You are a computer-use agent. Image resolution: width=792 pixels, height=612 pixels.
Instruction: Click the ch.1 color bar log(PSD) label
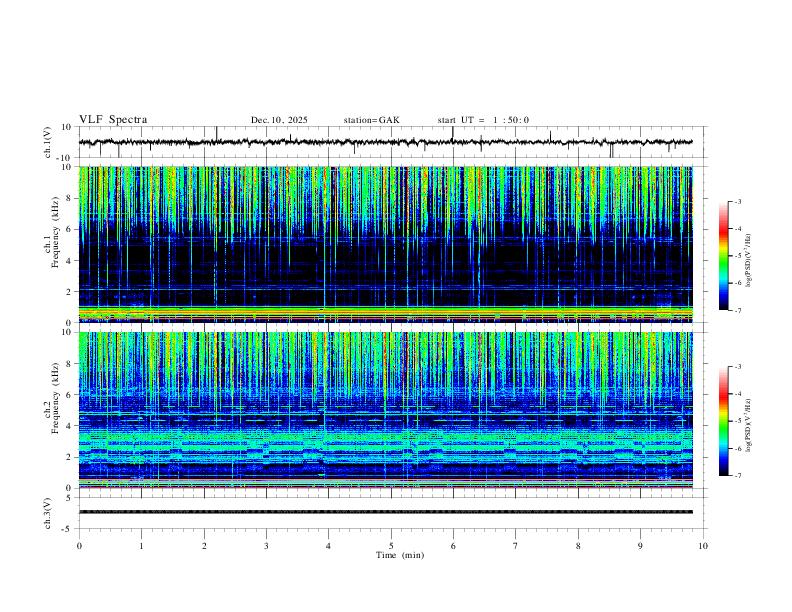click(748, 261)
